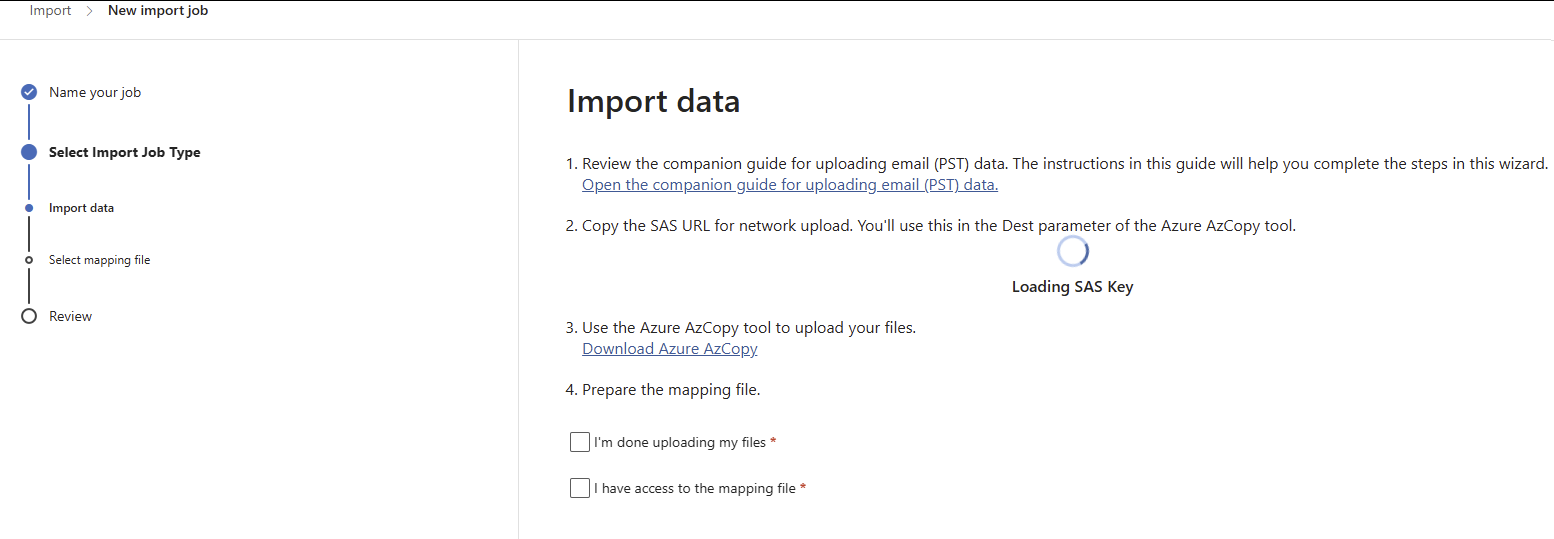Click the New import job breadcrumb item
The image size is (1554, 539).
point(158,11)
